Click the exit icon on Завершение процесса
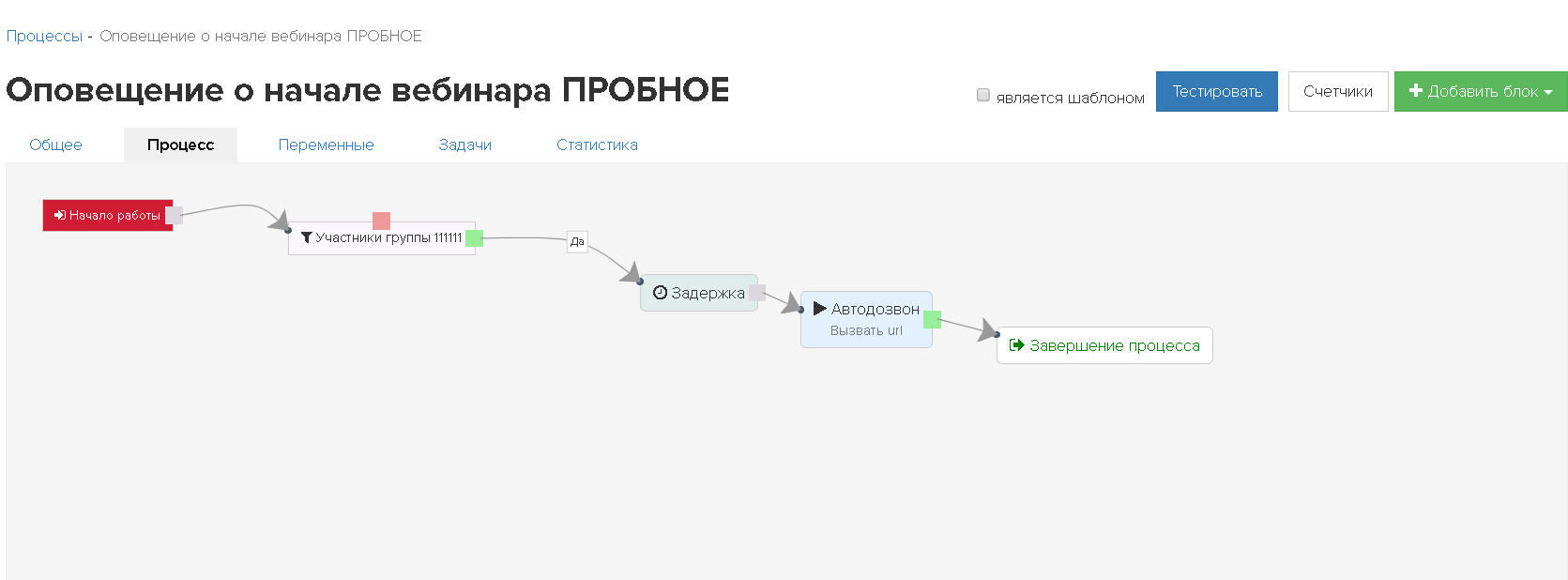 1016,345
